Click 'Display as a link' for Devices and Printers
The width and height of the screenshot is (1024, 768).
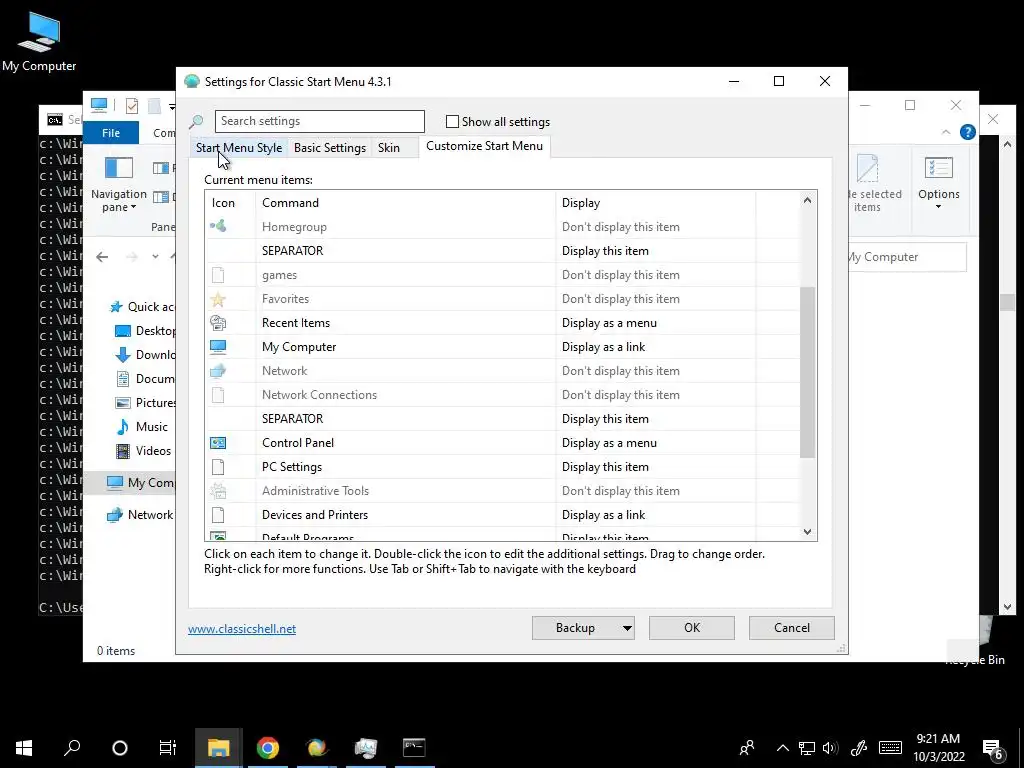pos(603,515)
